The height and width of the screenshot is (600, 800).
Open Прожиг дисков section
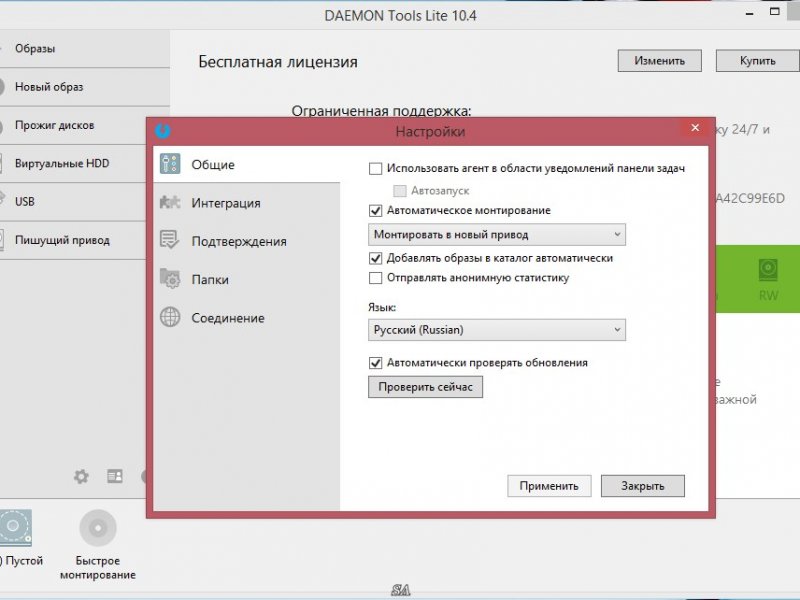click(x=73, y=125)
